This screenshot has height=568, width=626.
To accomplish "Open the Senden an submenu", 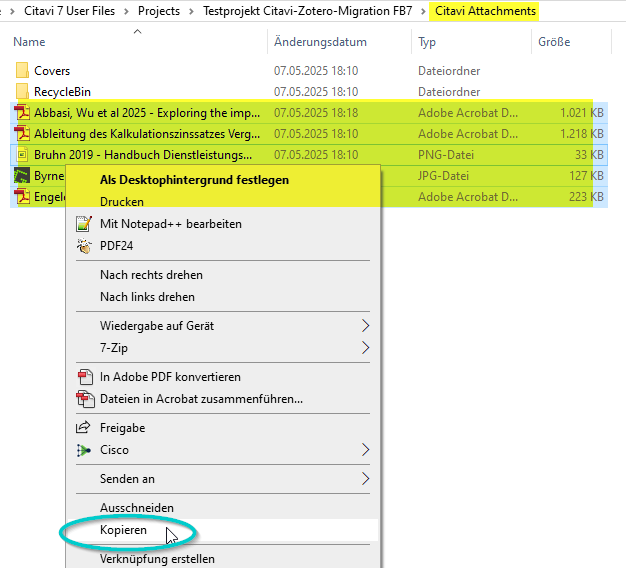I will [365, 479].
